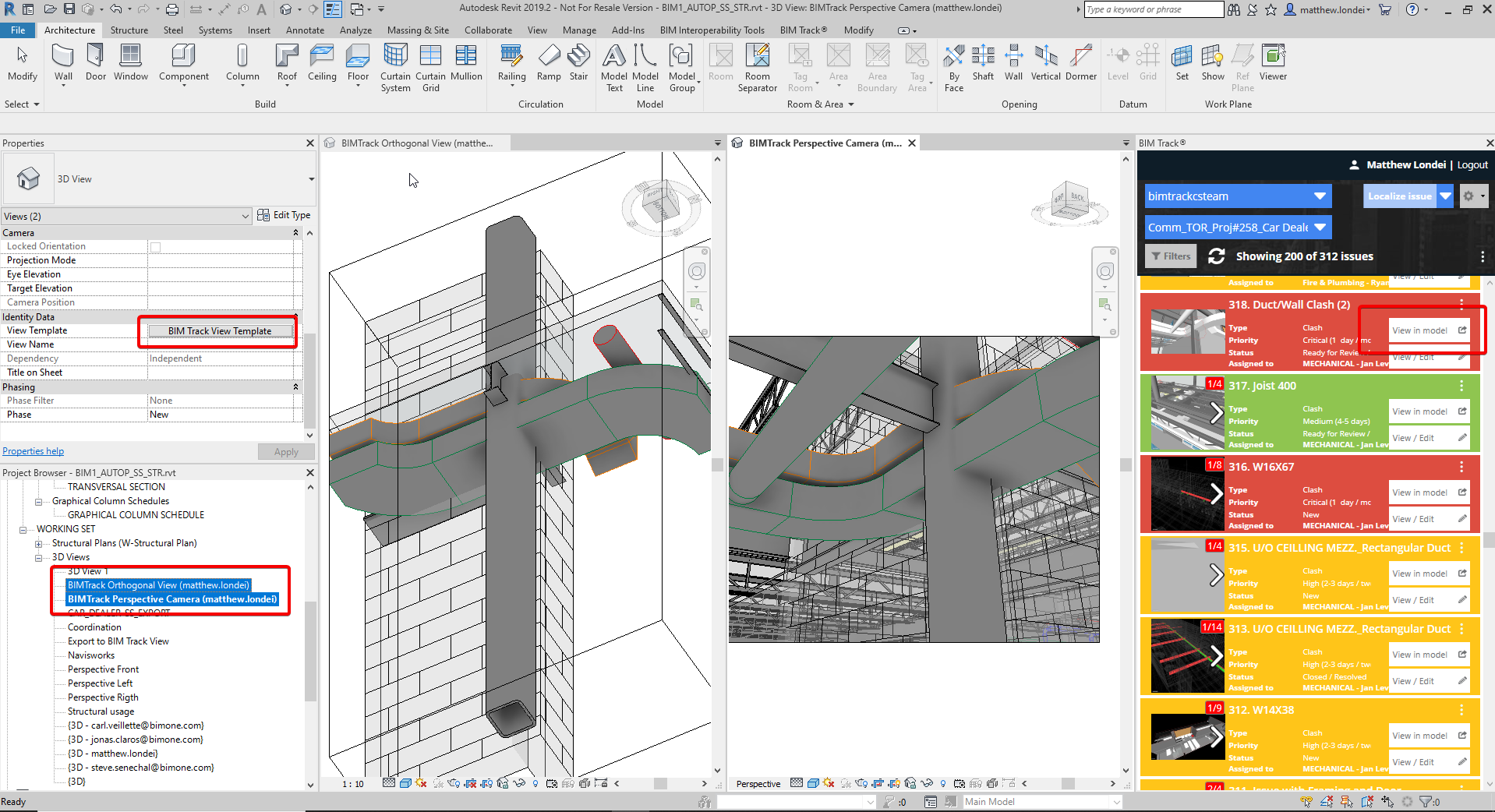The image size is (1495, 812).
Task: Open the Views (2) dropdown
Action: click(x=126, y=217)
